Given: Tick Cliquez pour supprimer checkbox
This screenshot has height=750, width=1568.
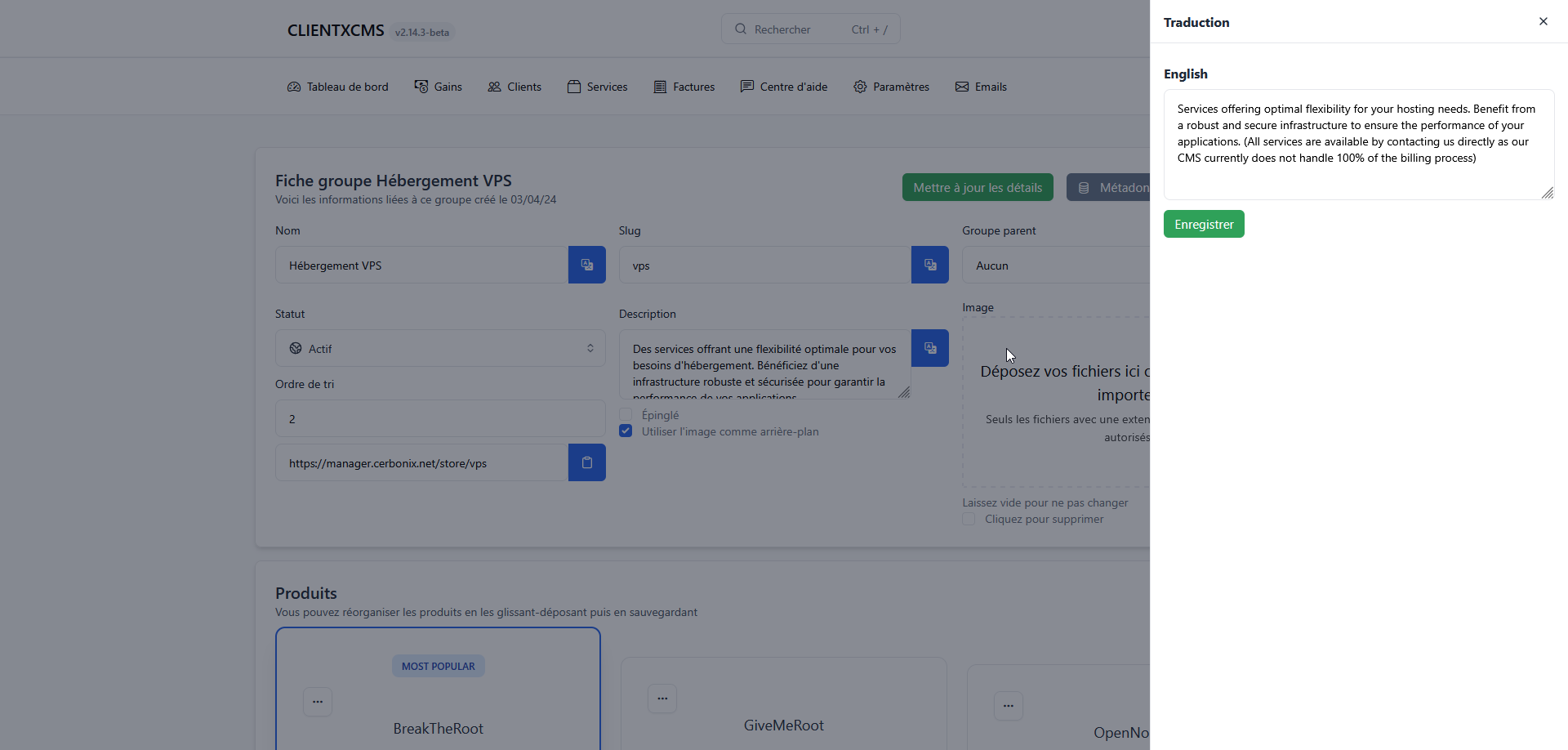Looking at the screenshot, I should click(969, 520).
